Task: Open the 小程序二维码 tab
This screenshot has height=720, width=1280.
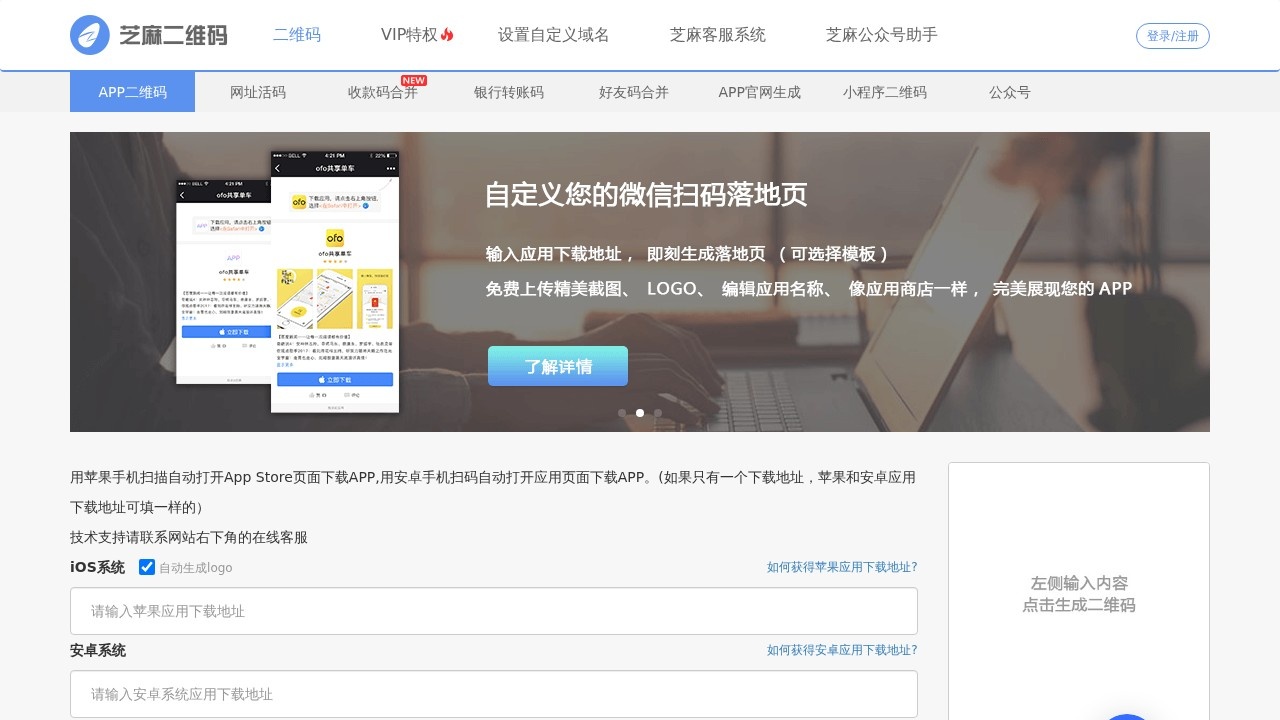Action: (884, 92)
